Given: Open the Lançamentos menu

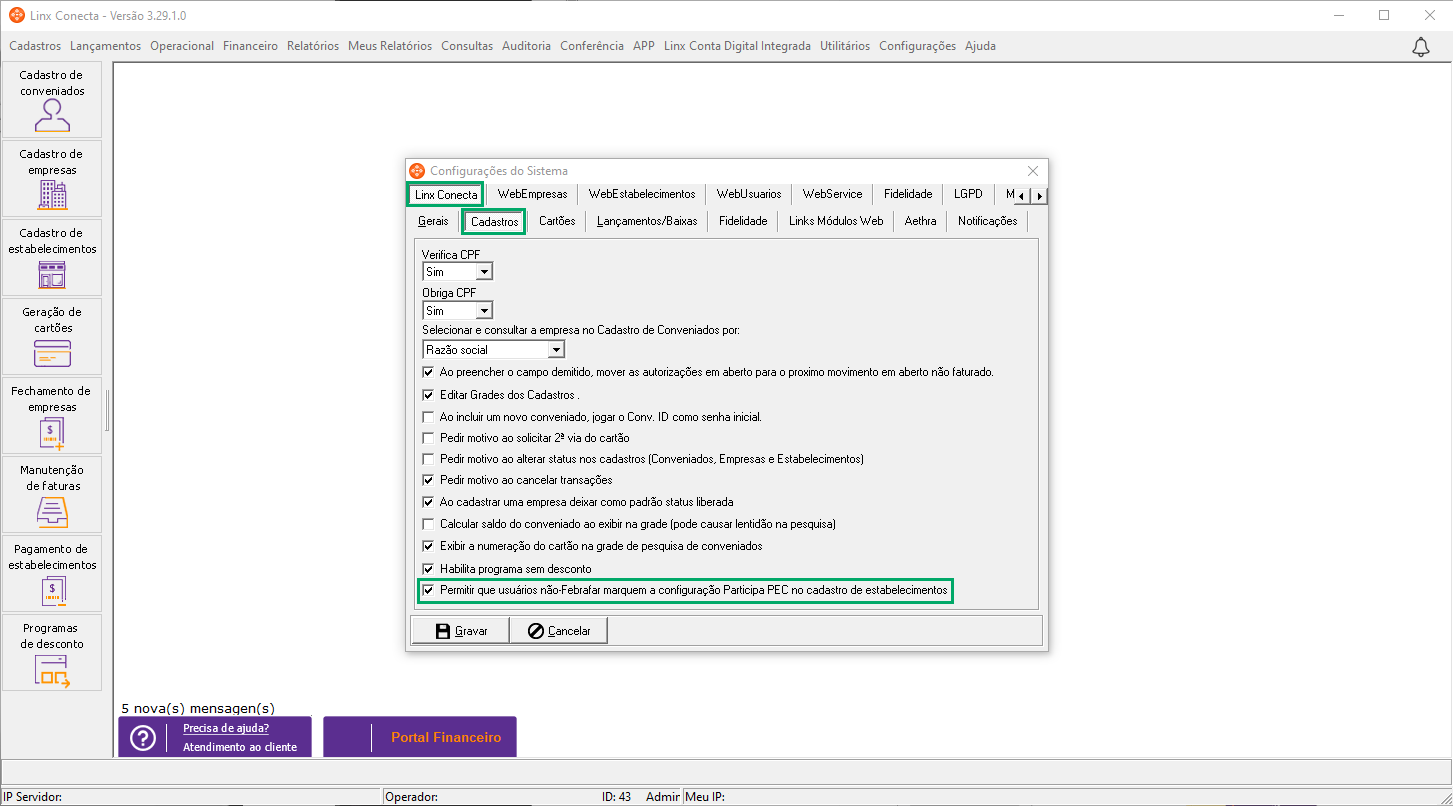Looking at the screenshot, I should tap(106, 46).
